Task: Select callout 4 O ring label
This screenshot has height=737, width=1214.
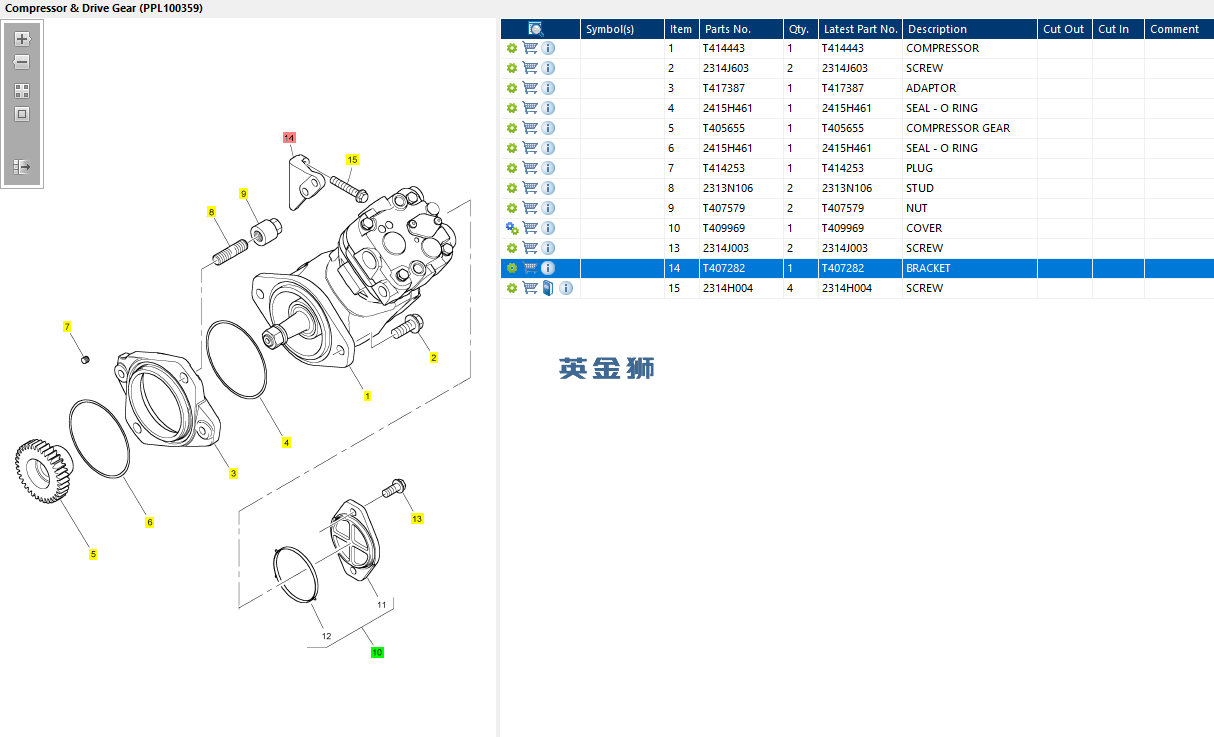Action: tap(286, 442)
